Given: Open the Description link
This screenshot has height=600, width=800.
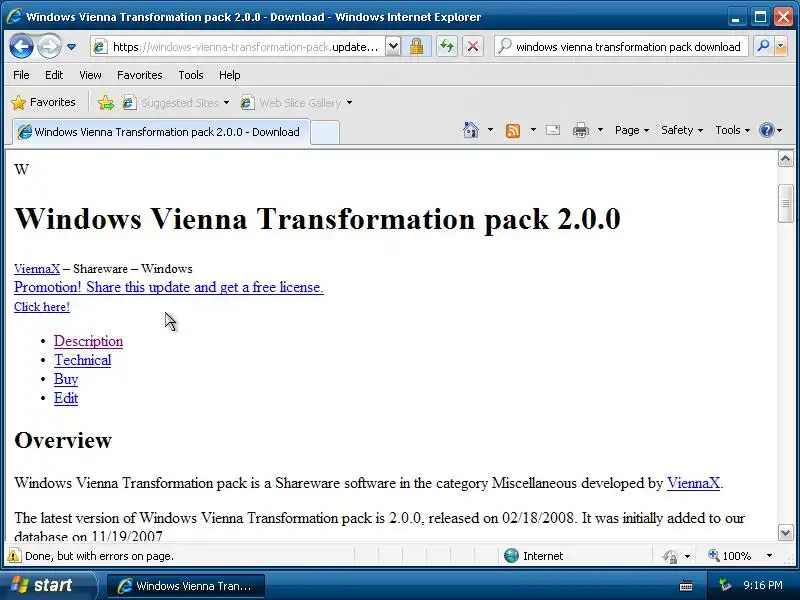Looking at the screenshot, I should (x=88, y=341).
